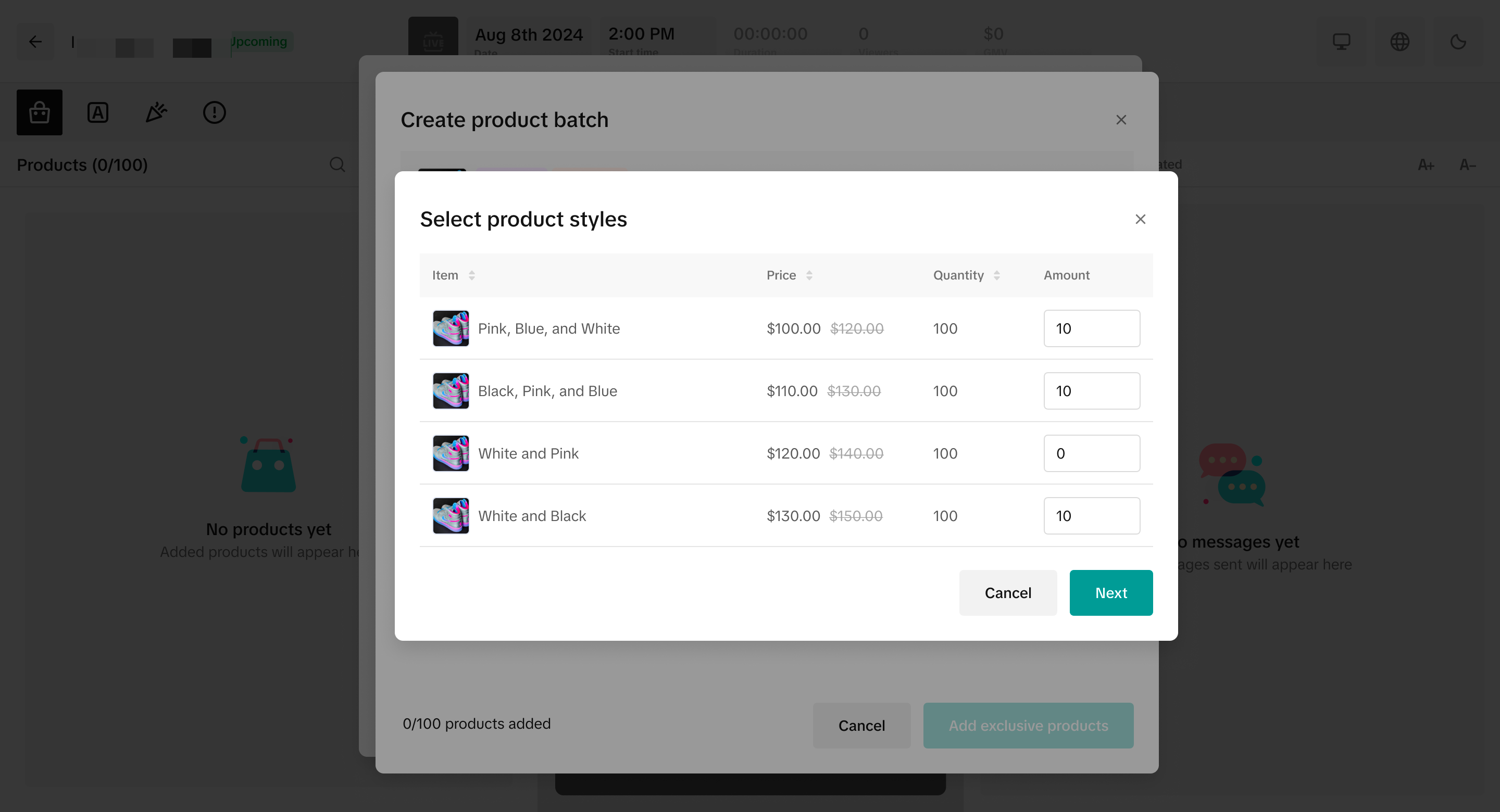The height and width of the screenshot is (812, 1500).
Task: Decrease font size with A- icon
Action: (1467, 166)
